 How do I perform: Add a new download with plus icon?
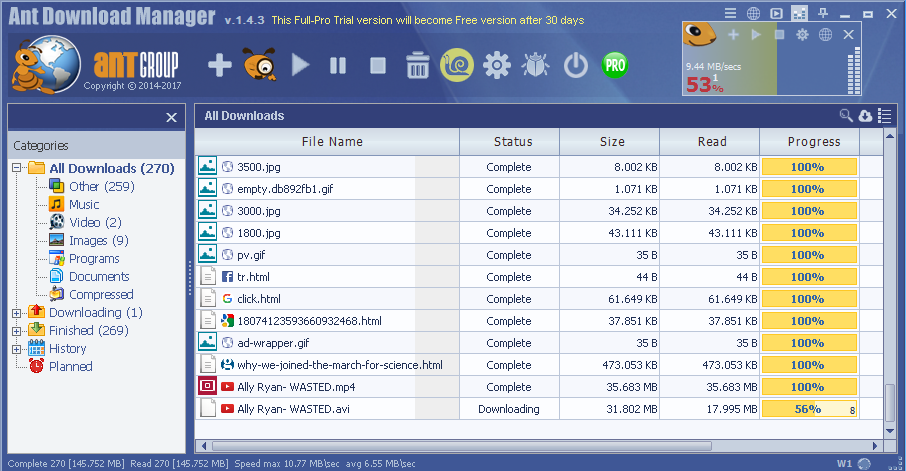click(x=220, y=65)
